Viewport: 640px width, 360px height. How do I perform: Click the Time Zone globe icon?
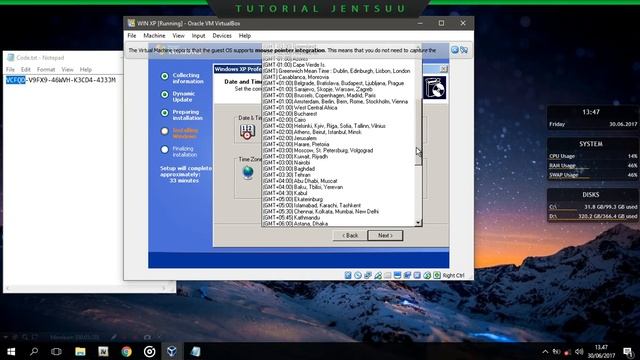coord(248,172)
